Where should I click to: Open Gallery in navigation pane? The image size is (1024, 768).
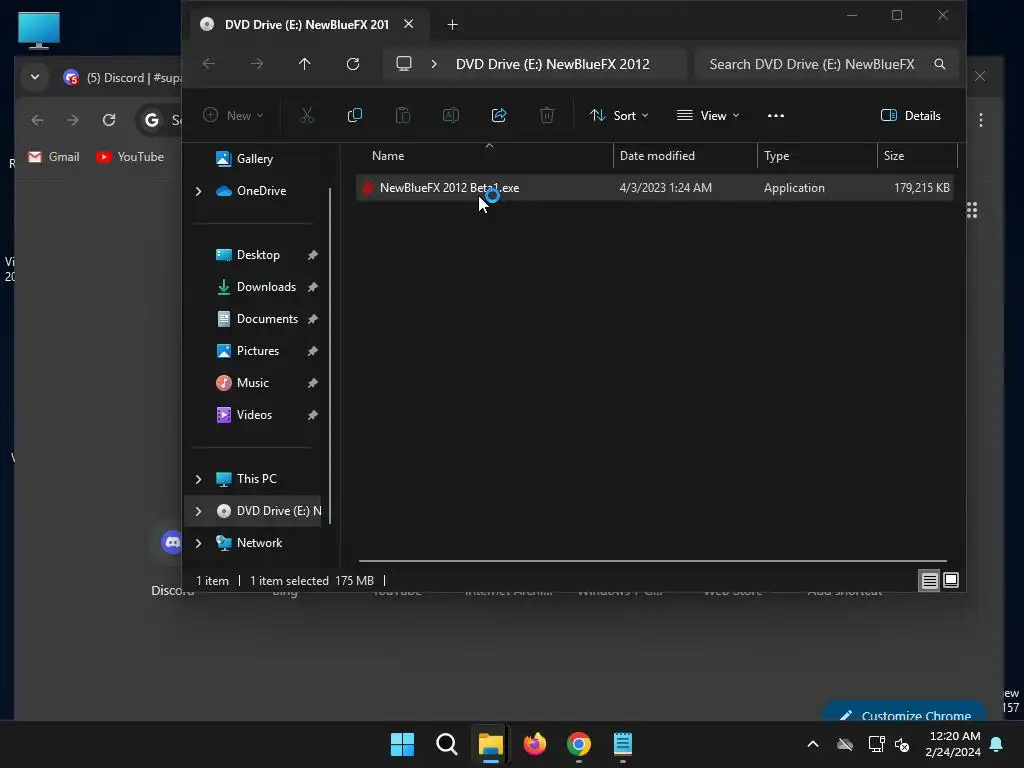[x=255, y=159]
